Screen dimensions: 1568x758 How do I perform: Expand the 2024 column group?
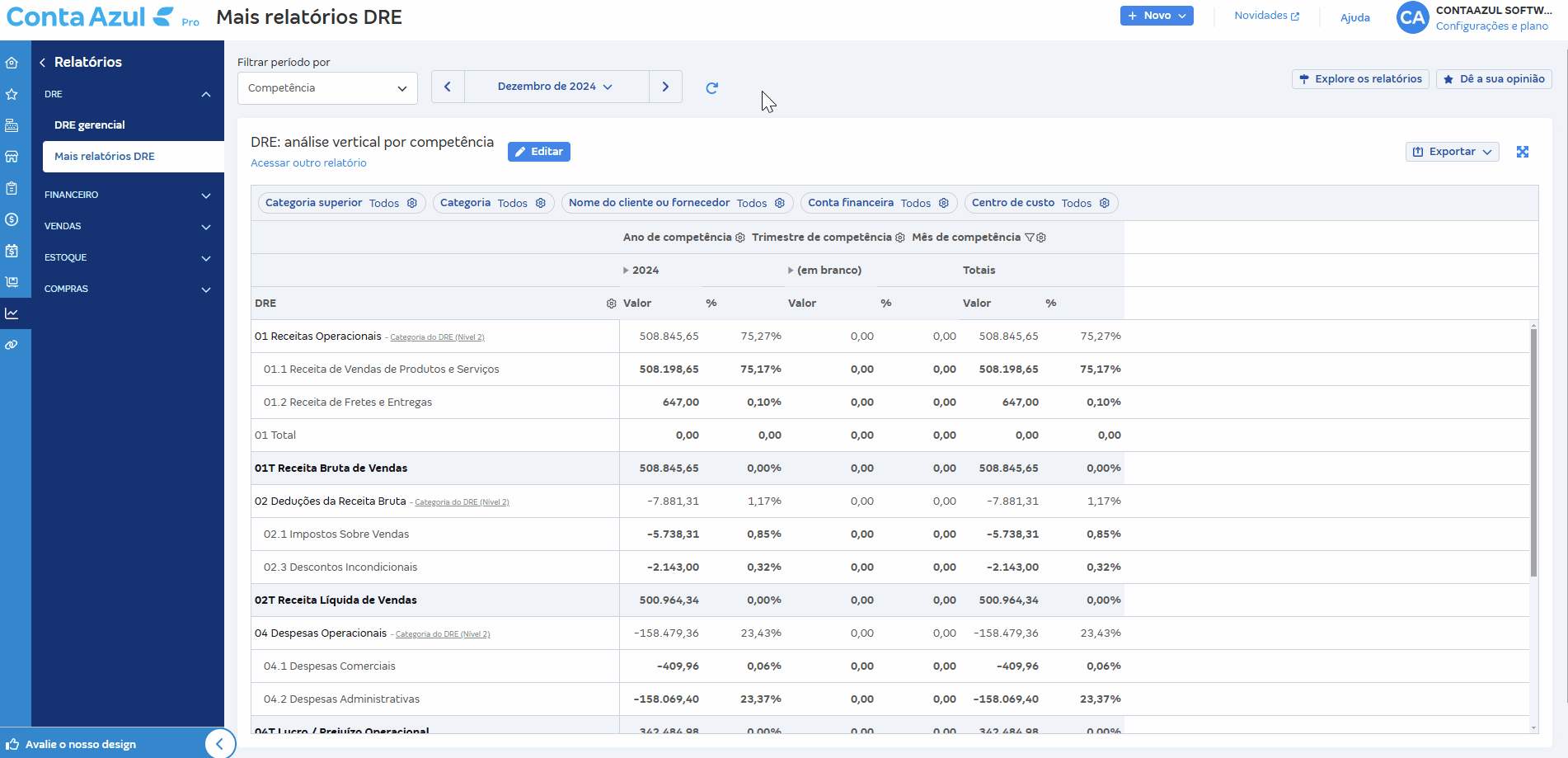pos(626,271)
